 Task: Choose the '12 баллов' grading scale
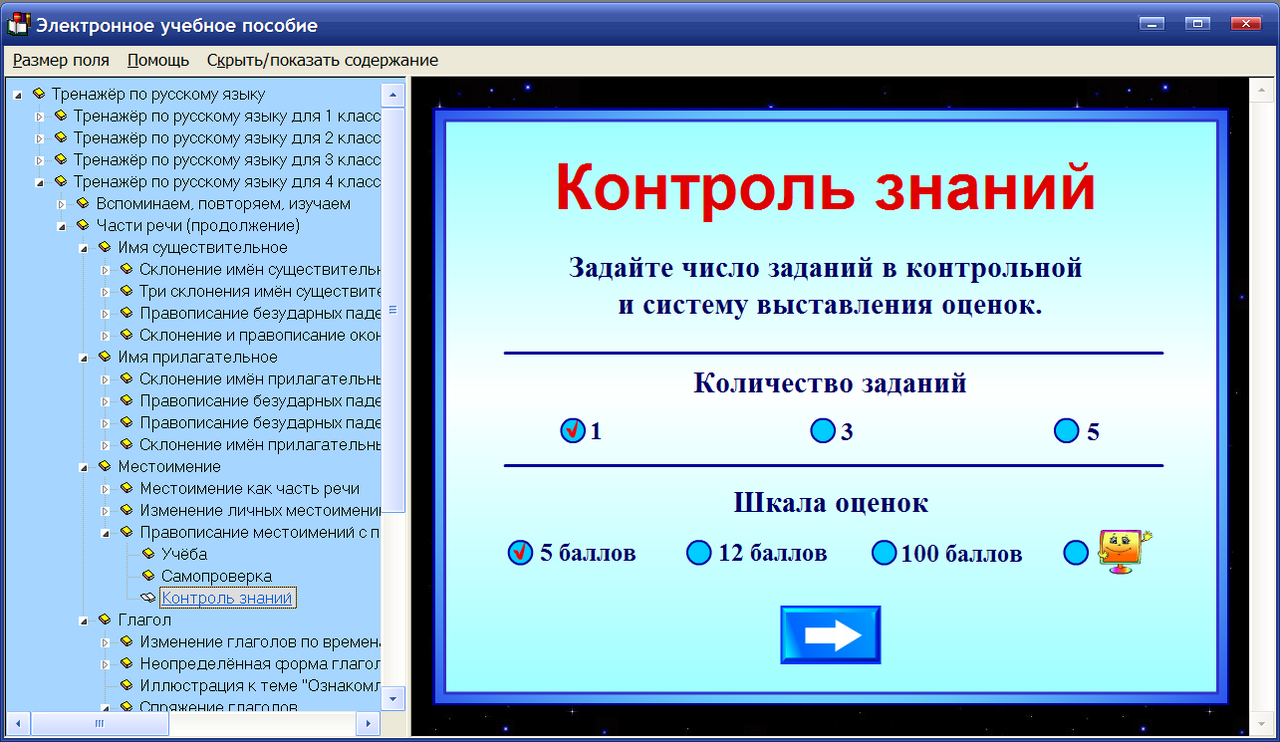(699, 552)
